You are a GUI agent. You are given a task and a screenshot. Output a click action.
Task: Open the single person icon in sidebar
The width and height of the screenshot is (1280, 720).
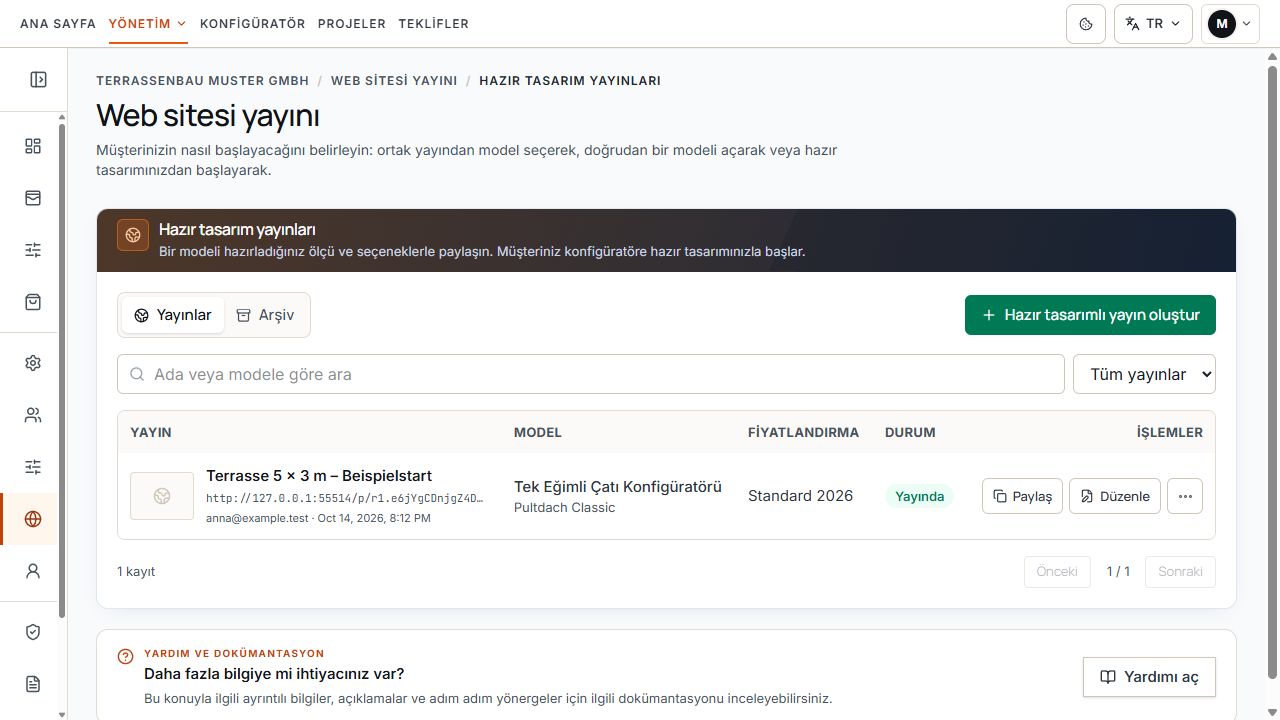(33, 571)
